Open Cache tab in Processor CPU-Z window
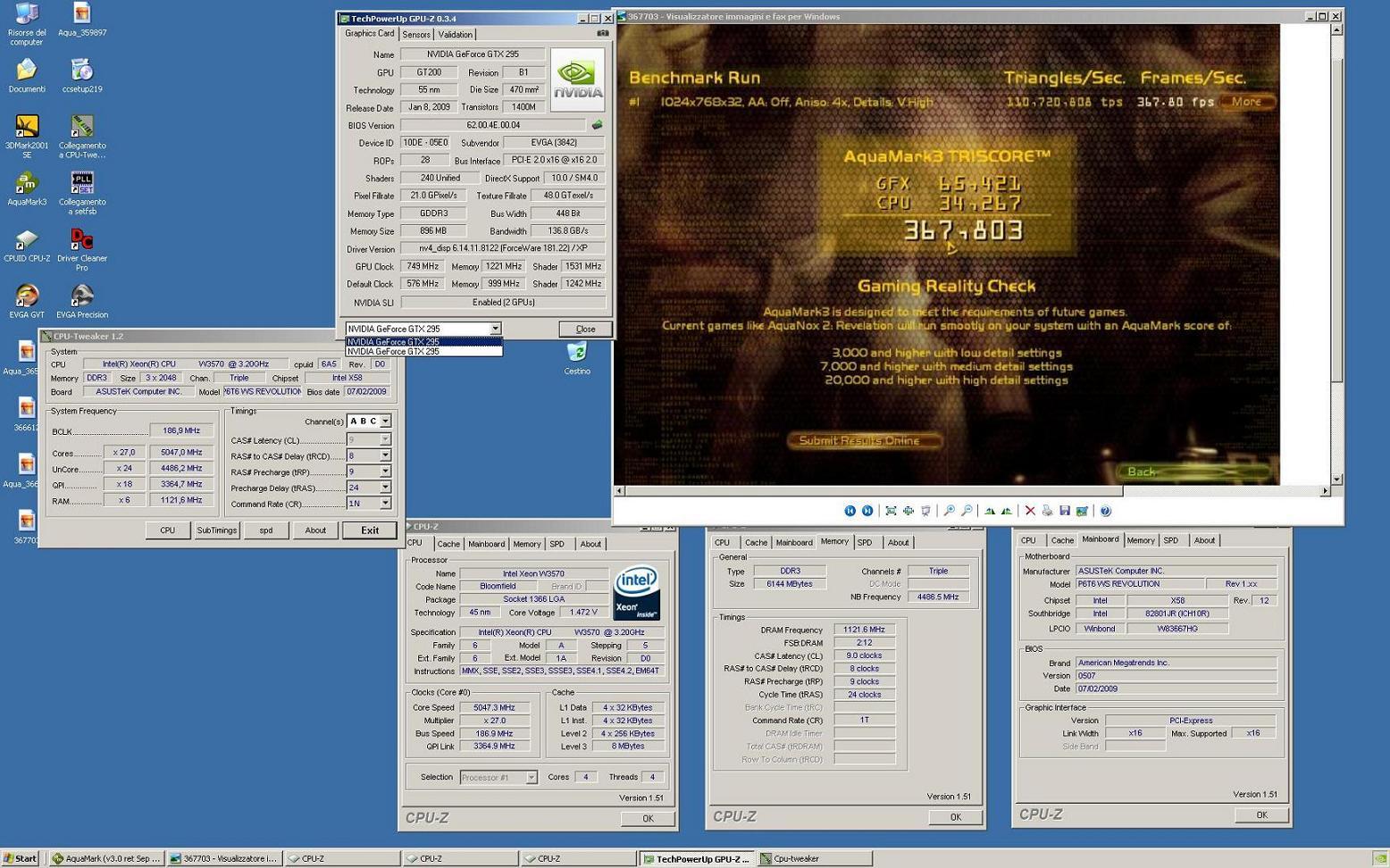This screenshot has width=1390, height=868. click(448, 544)
